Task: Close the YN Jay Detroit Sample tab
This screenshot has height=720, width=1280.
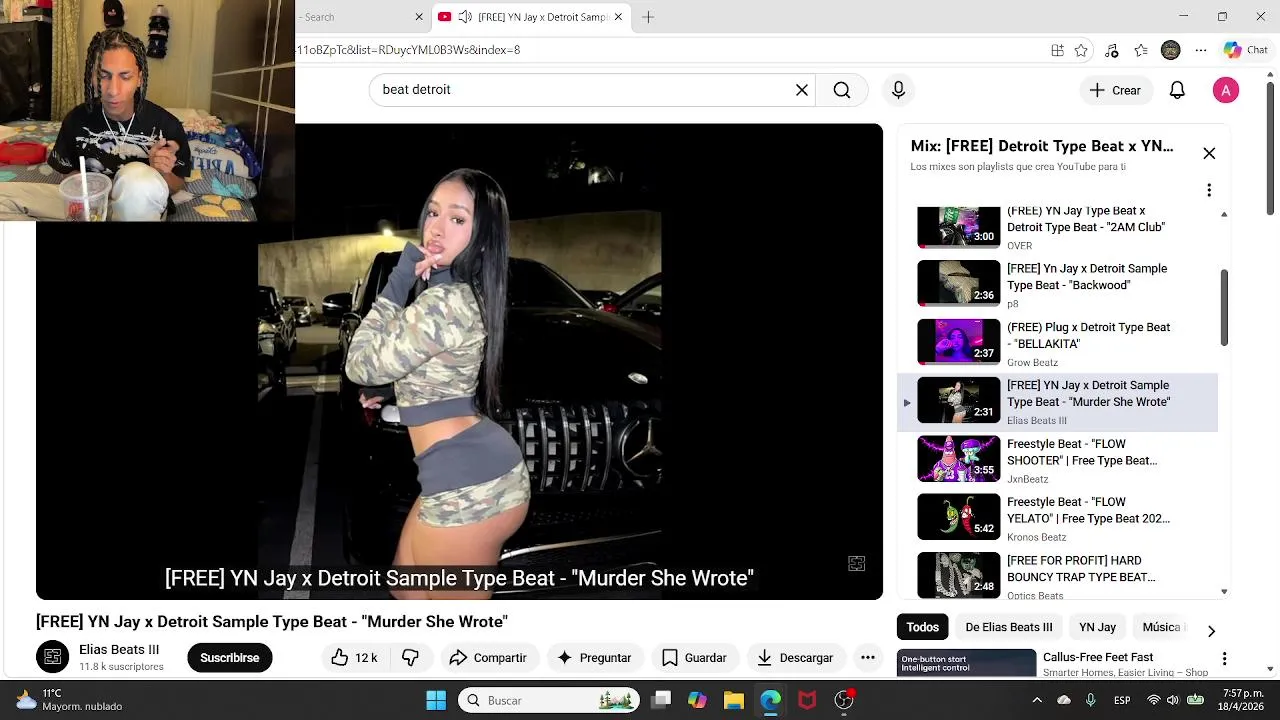Action: 618,17
